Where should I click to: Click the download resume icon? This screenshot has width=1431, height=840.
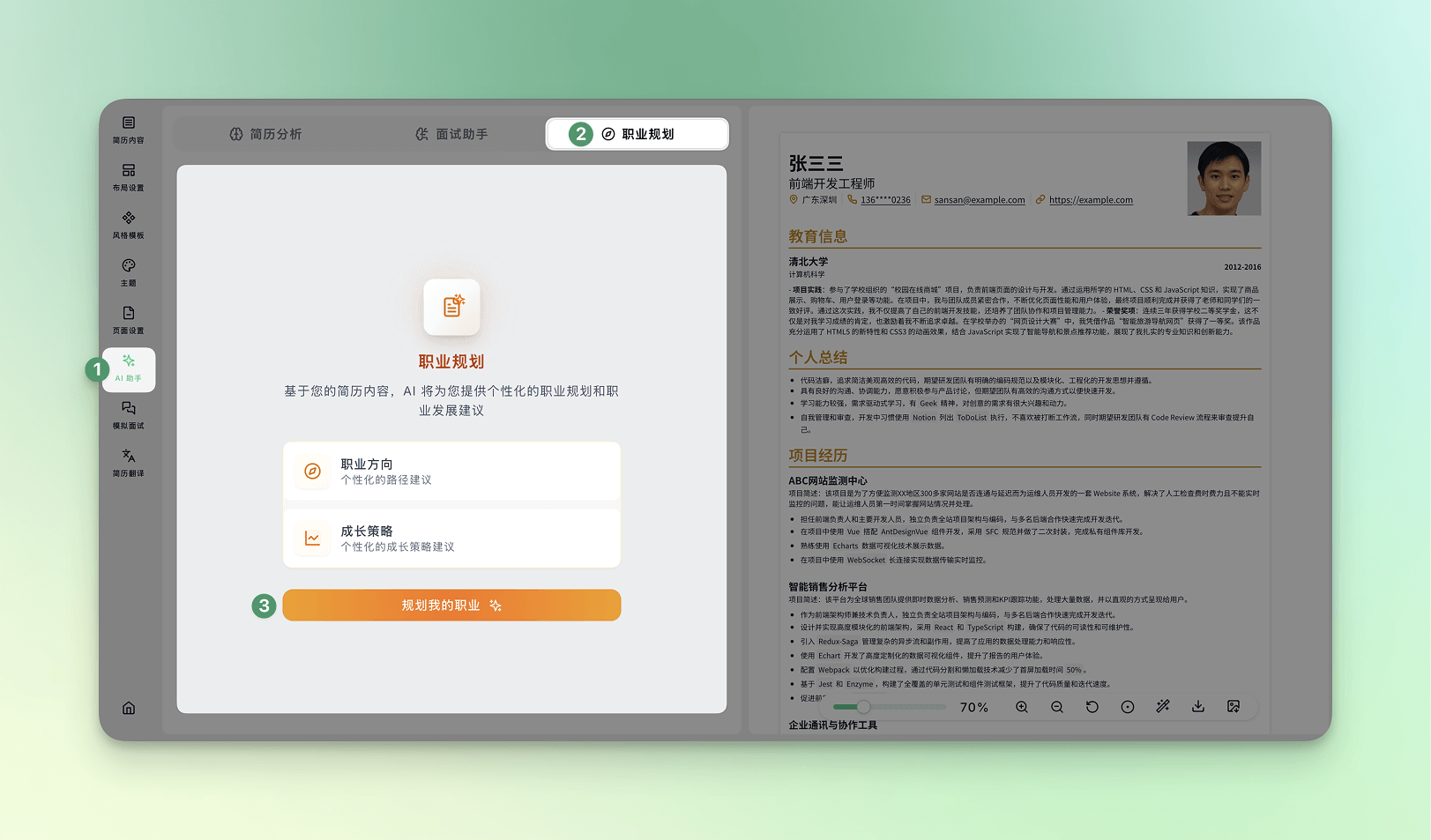click(1198, 707)
